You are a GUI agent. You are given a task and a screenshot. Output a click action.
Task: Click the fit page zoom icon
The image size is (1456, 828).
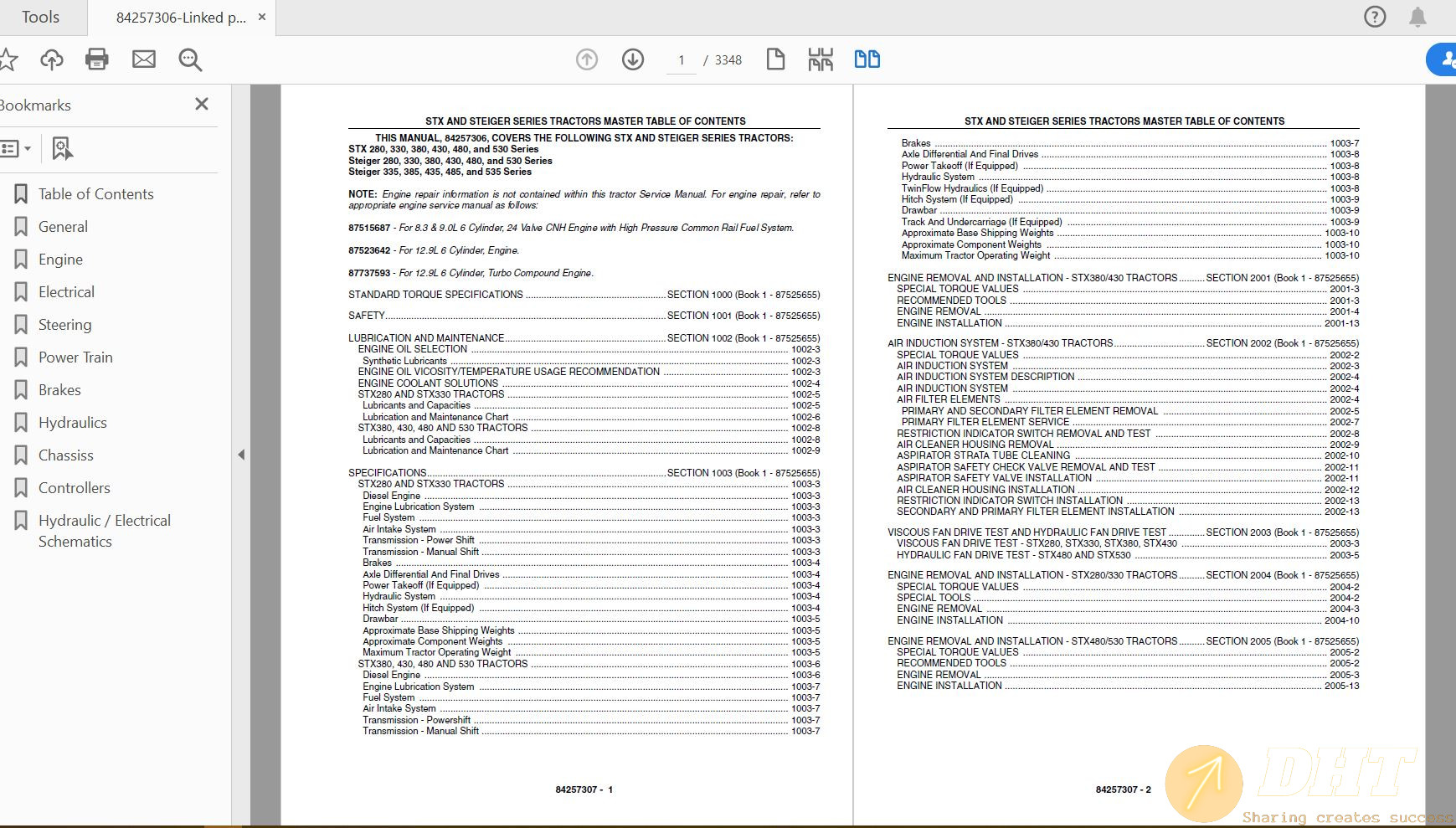click(821, 59)
